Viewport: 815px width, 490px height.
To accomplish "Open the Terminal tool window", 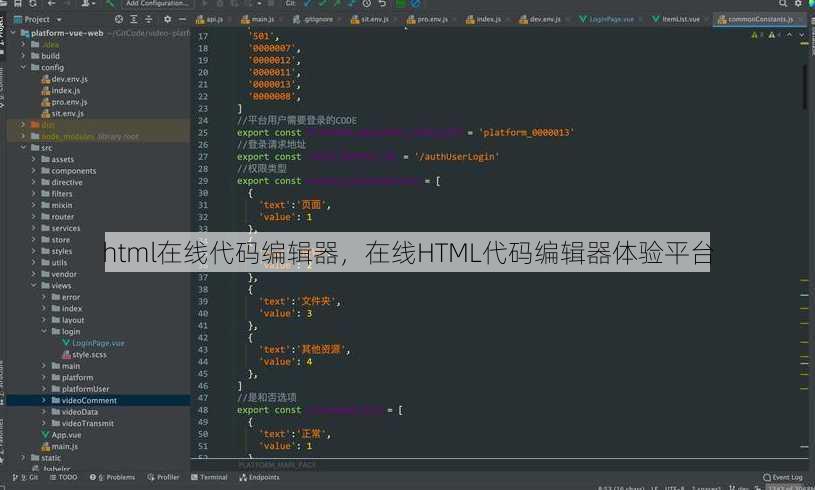I will point(209,477).
